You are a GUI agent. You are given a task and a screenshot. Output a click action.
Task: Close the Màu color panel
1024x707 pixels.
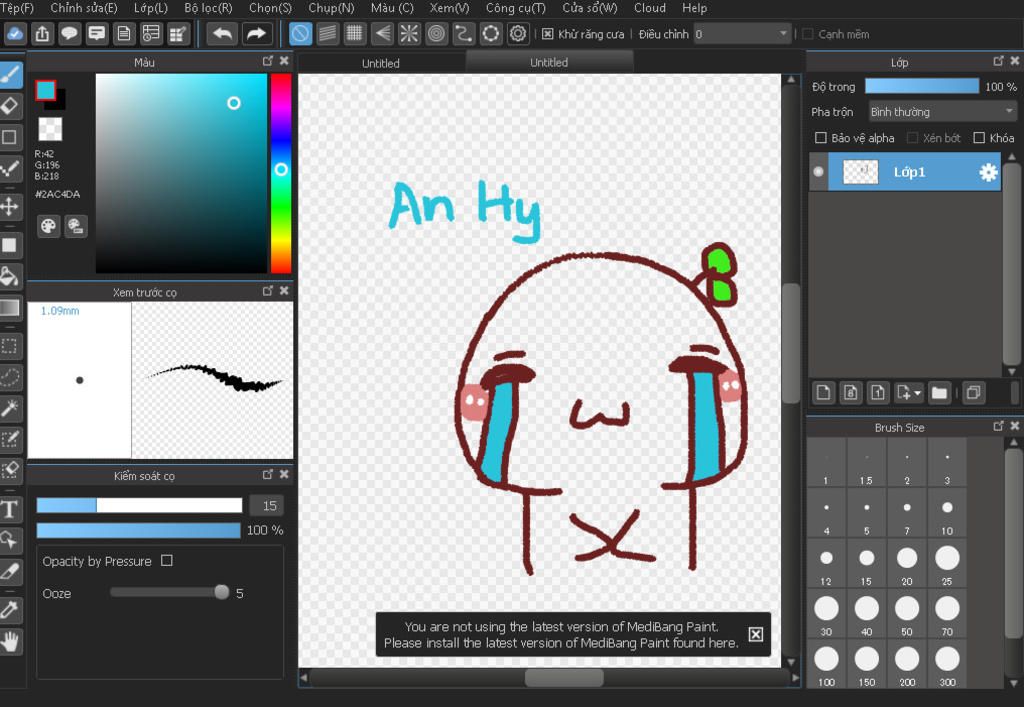pos(284,61)
